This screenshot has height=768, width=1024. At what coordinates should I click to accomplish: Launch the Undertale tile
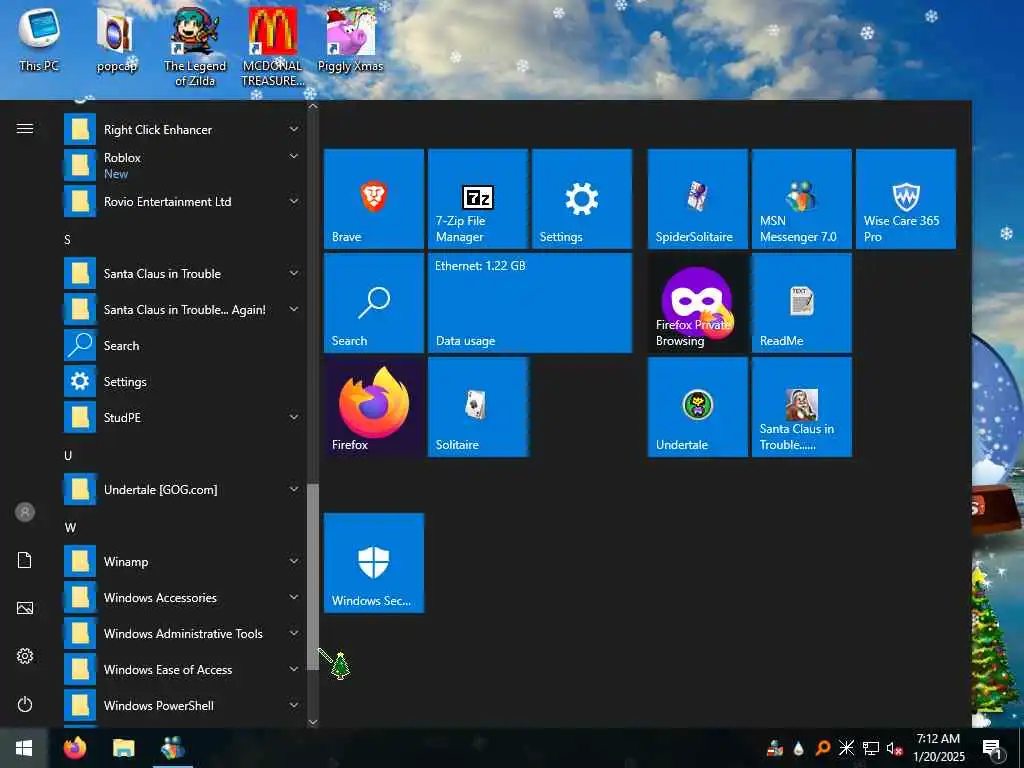[697, 407]
